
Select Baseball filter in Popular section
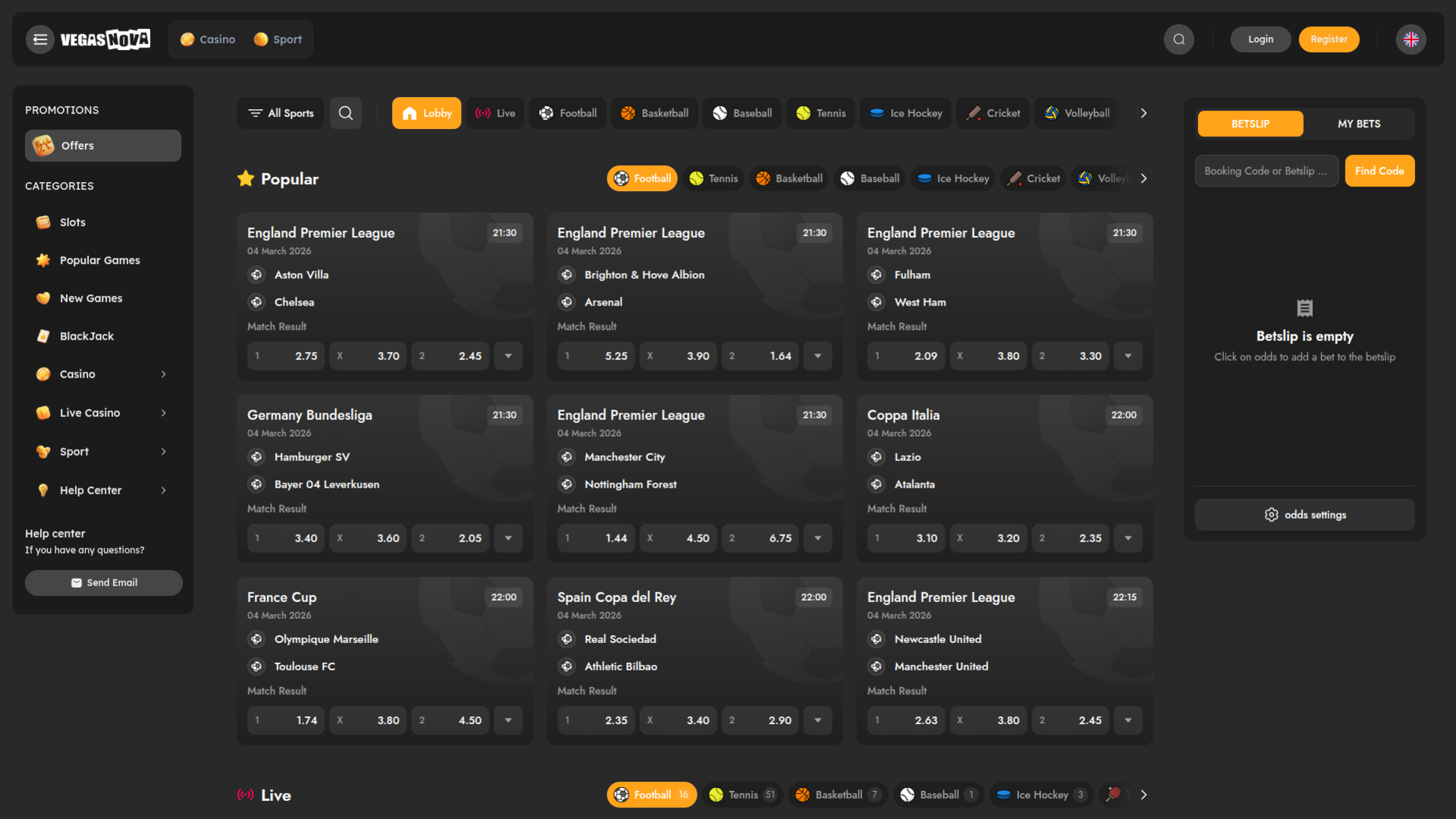868,178
